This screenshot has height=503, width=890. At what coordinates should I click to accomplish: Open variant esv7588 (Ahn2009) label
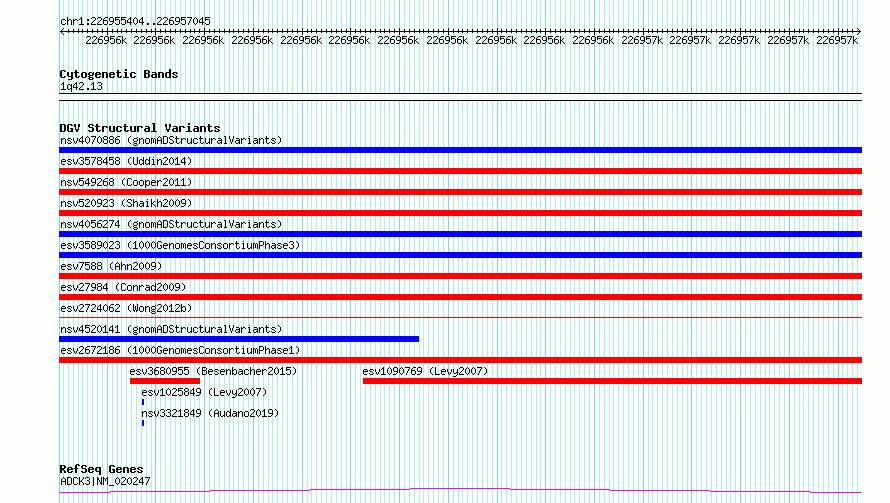[x=111, y=266]
